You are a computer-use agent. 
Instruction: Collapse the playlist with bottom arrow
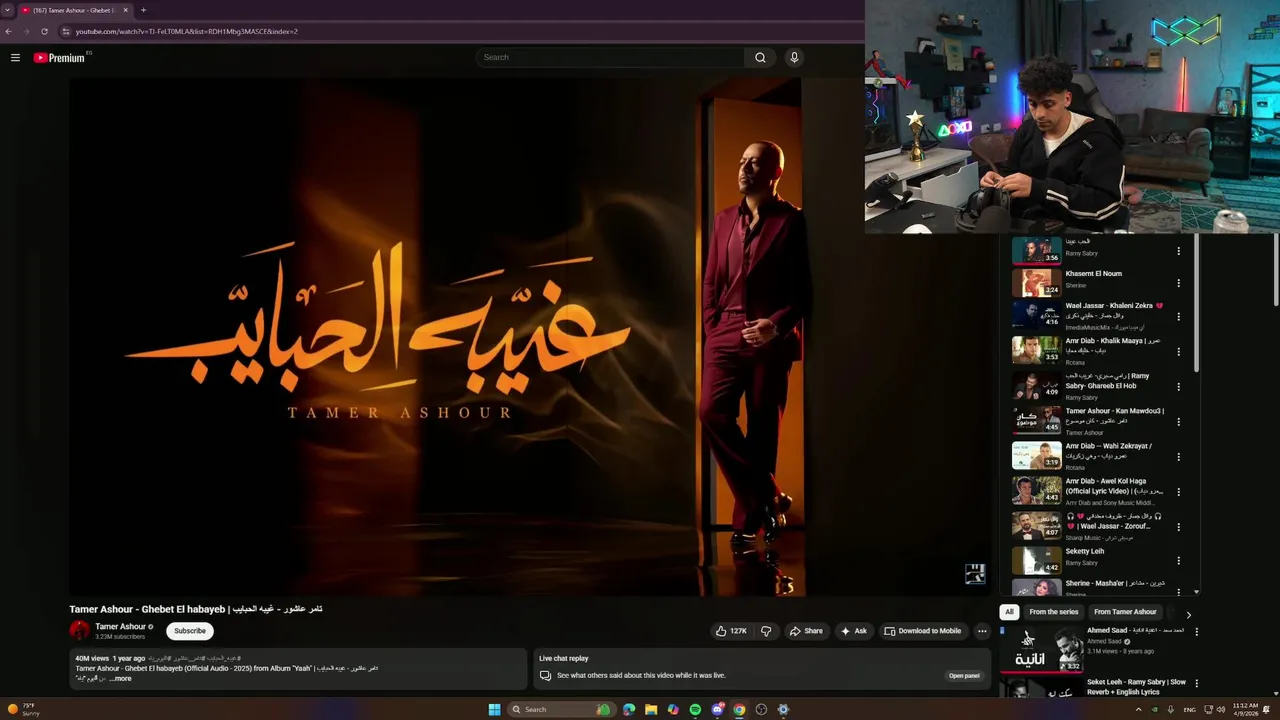tap(1196, 592)
